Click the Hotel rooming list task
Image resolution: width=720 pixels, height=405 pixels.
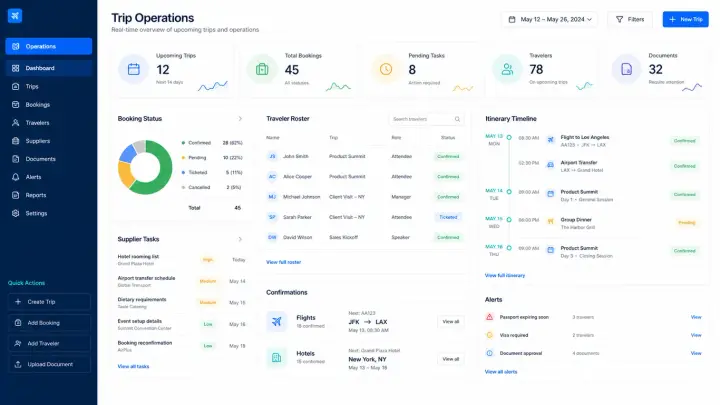coord(181,260)
